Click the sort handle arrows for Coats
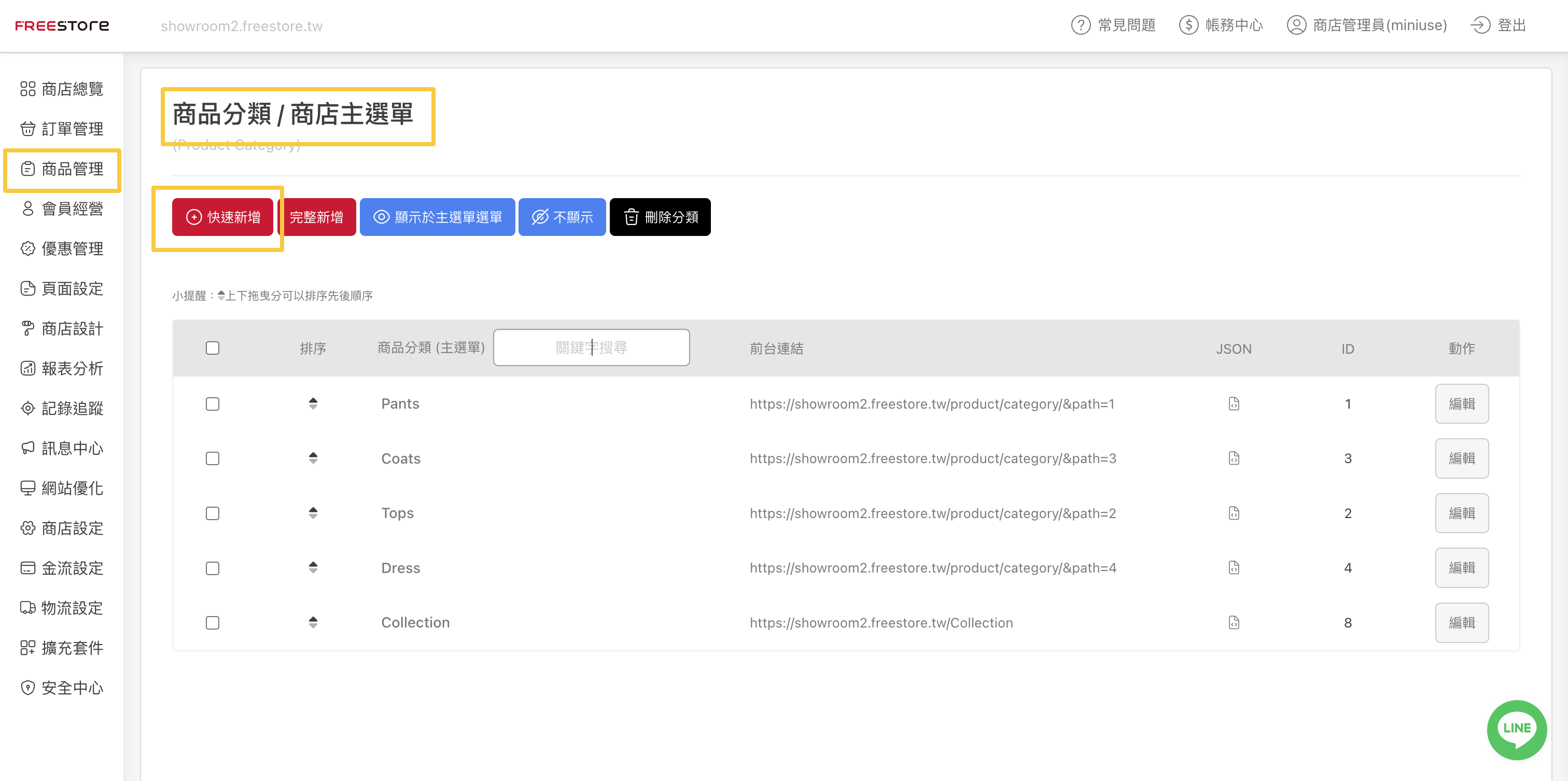The image size is (1568, 781). 313,458
